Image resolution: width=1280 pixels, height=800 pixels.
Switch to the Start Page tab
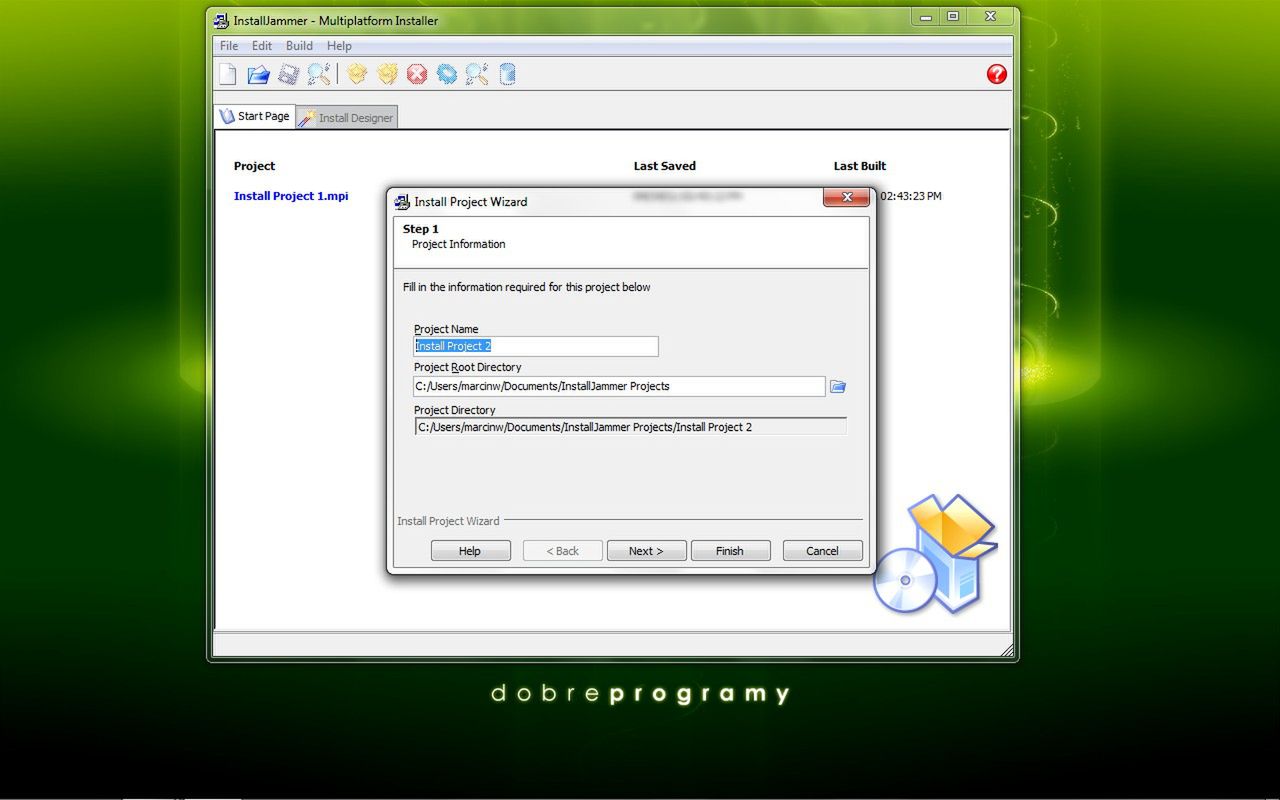point(255,116)
